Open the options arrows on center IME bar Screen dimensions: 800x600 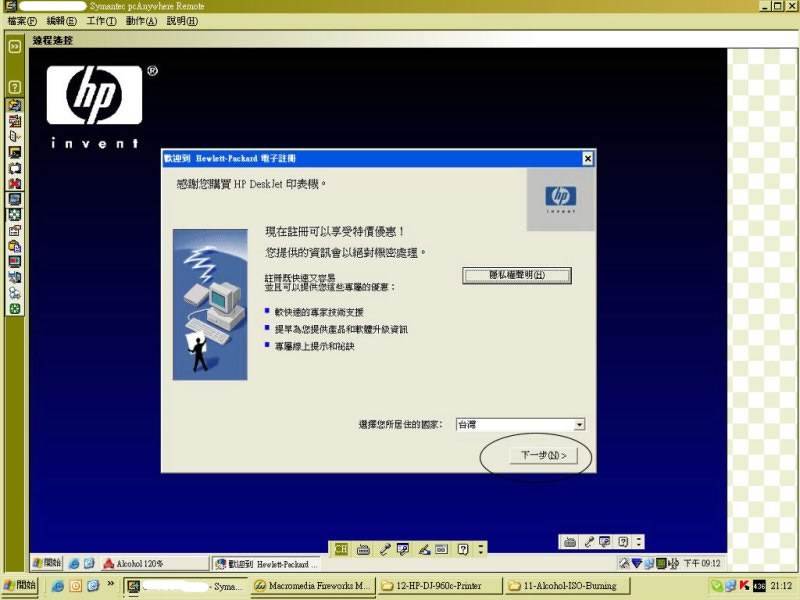(x=480, y=549)
